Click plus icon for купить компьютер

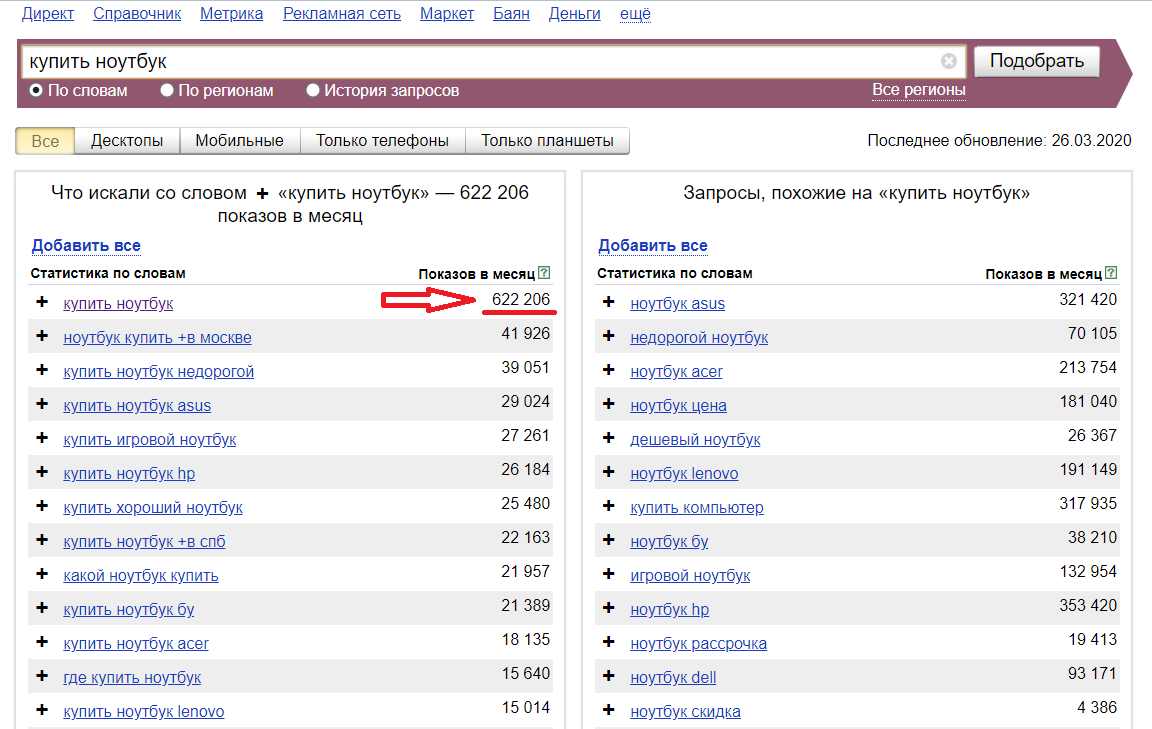[608, 506]
